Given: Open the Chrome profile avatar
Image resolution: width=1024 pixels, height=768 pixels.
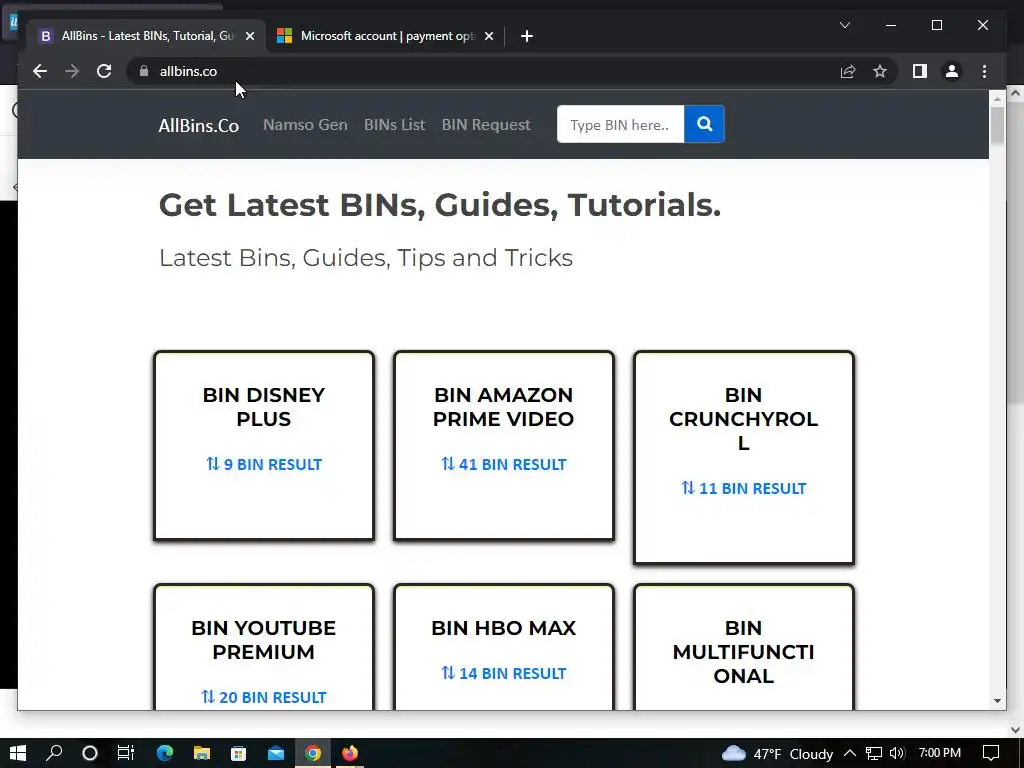Looking at the screenshot, I should [x=952, y=71].
